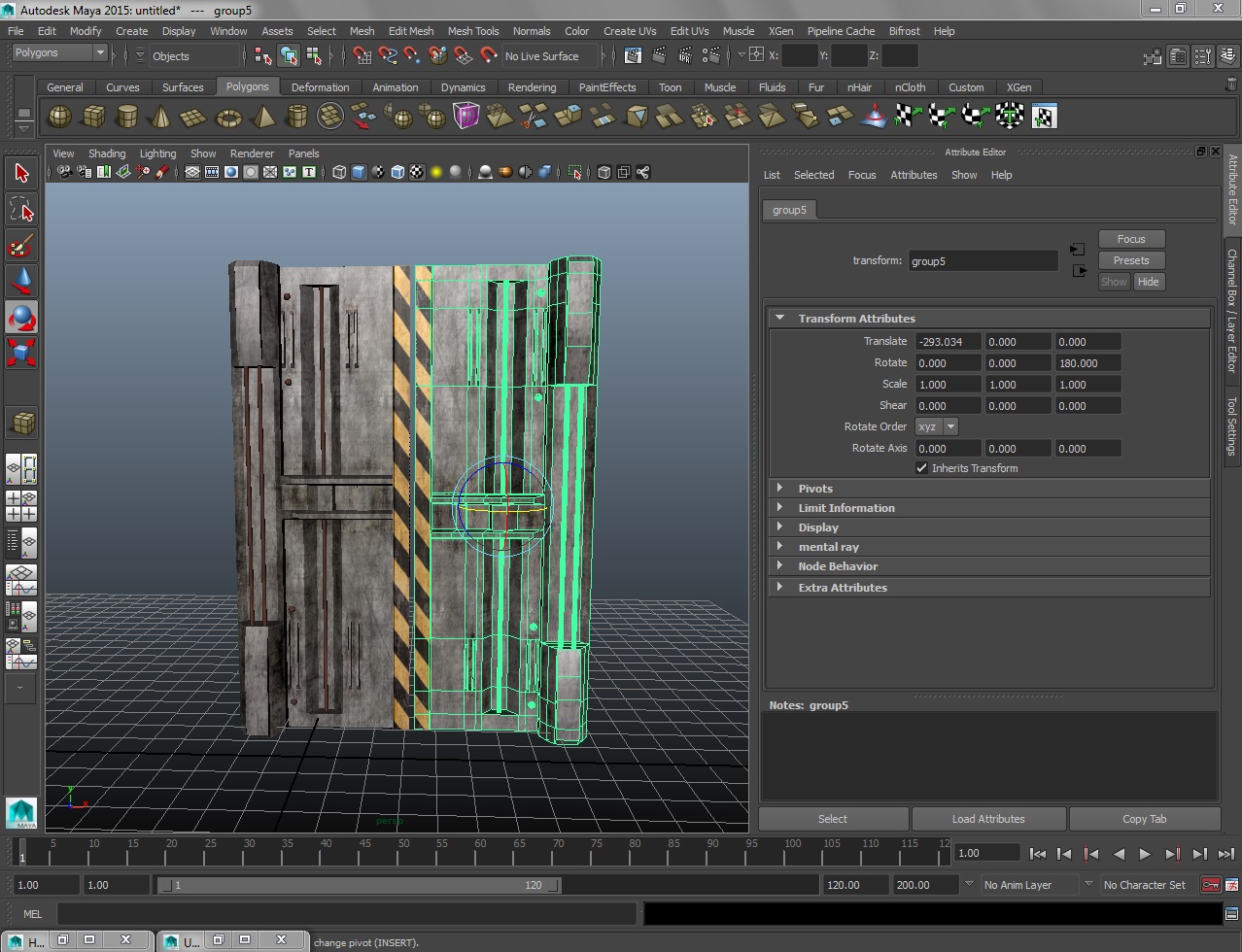Uncheck the Inherits Transform checkbox
1242x952 pixels.
pyautogui.click(x=922, y=467)
